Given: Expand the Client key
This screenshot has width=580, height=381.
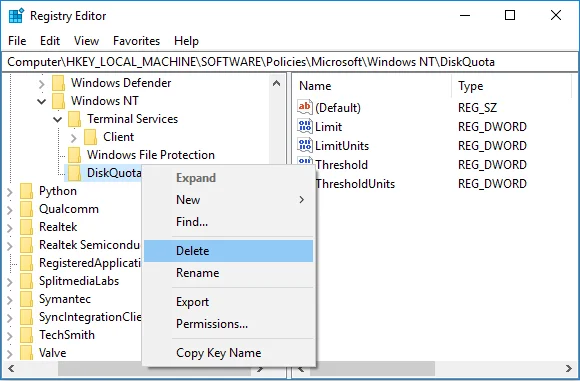Looking at the screenshot, I should tap(74, 138).
